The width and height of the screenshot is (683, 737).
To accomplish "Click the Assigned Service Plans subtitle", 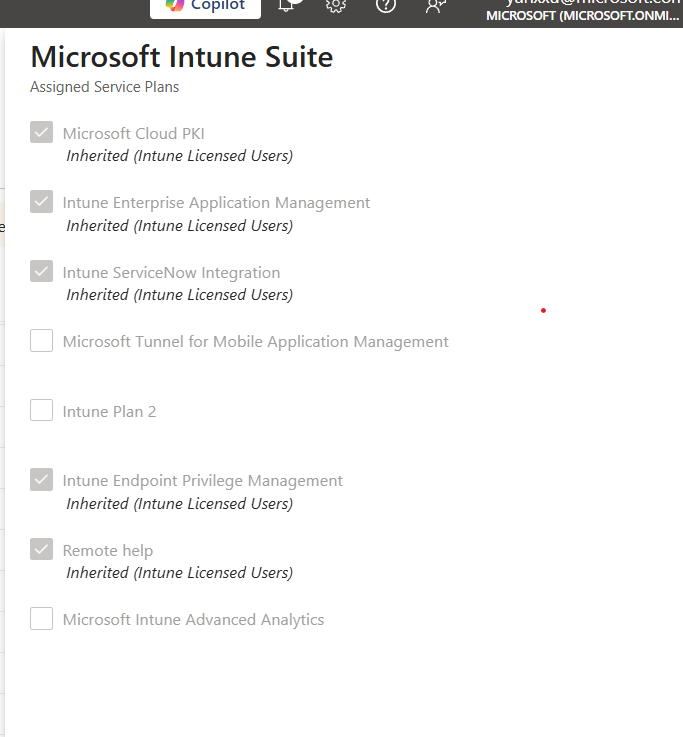I will (104, 87).
